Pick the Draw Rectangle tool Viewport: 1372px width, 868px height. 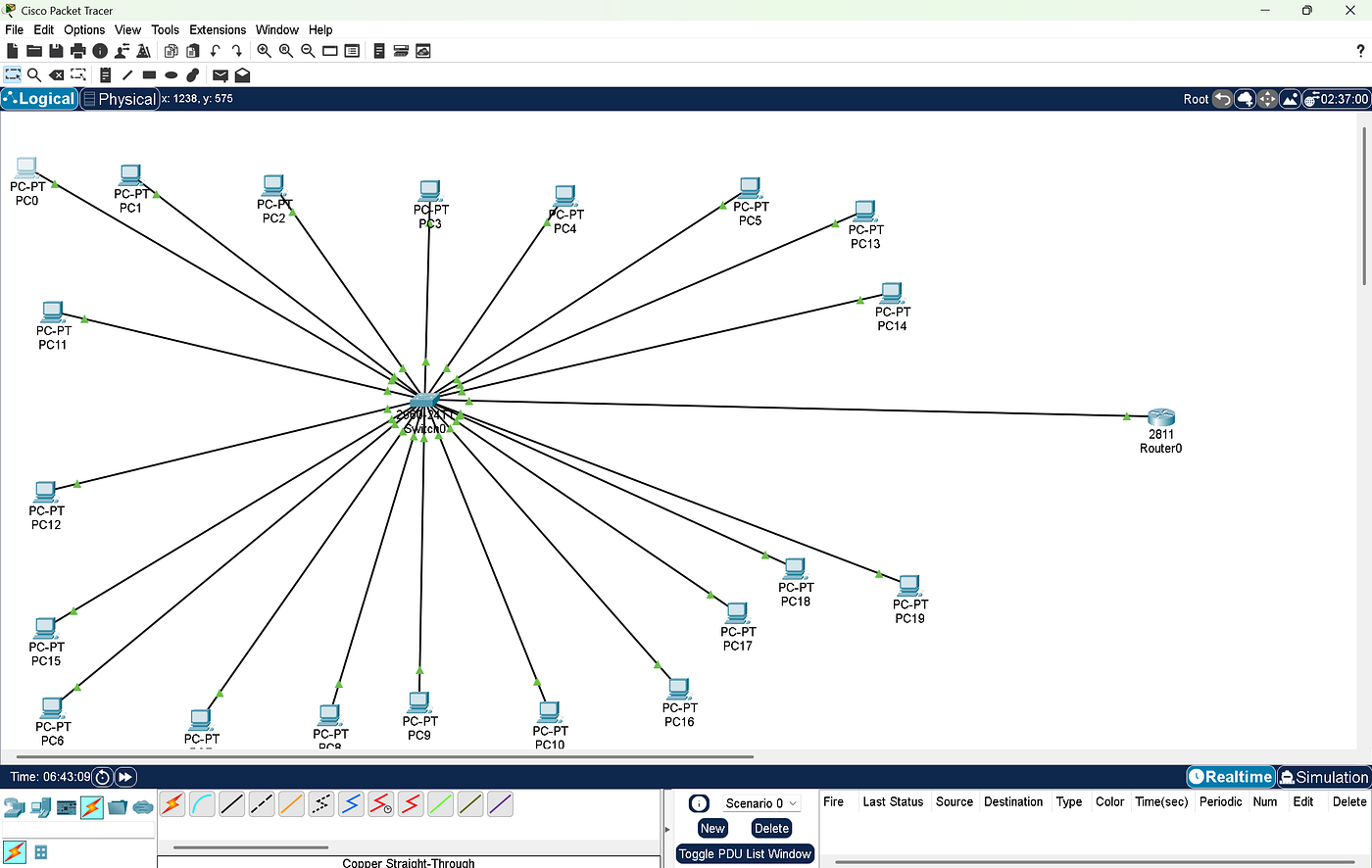click(x=149, y=74)
